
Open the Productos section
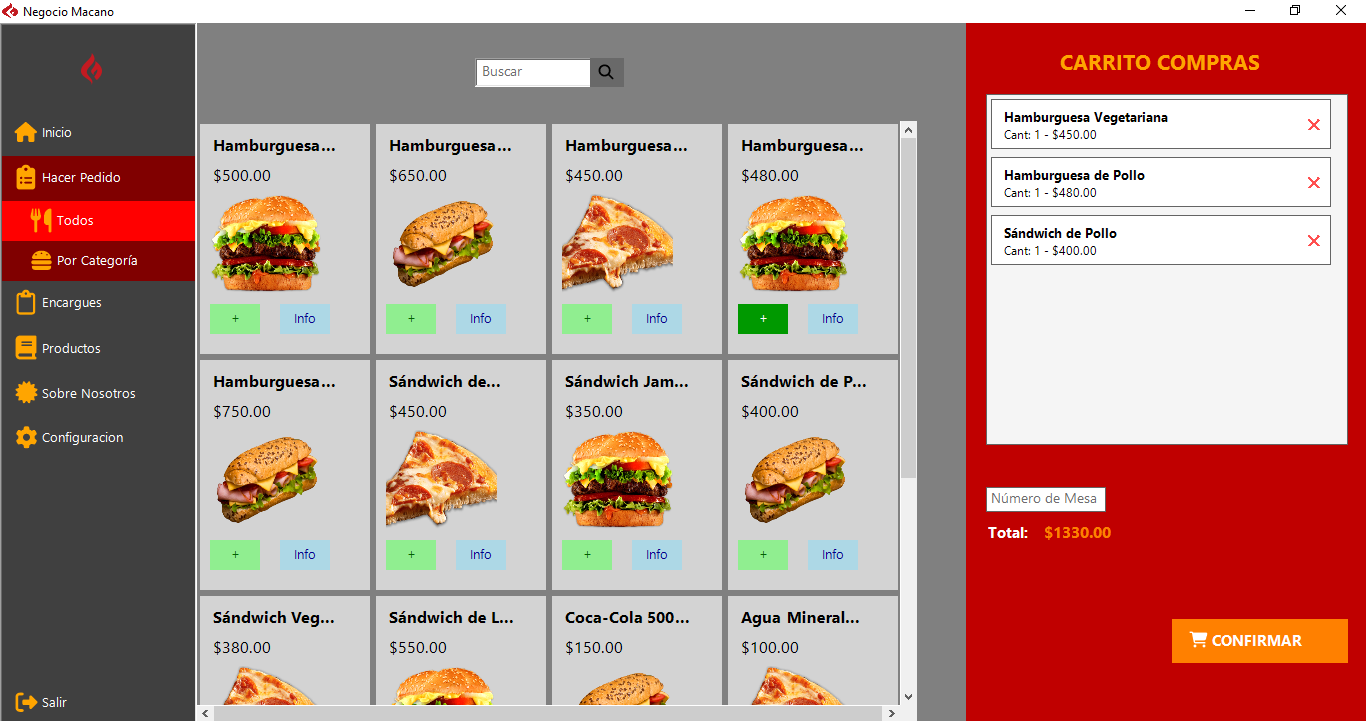click(x=98, y=349)
